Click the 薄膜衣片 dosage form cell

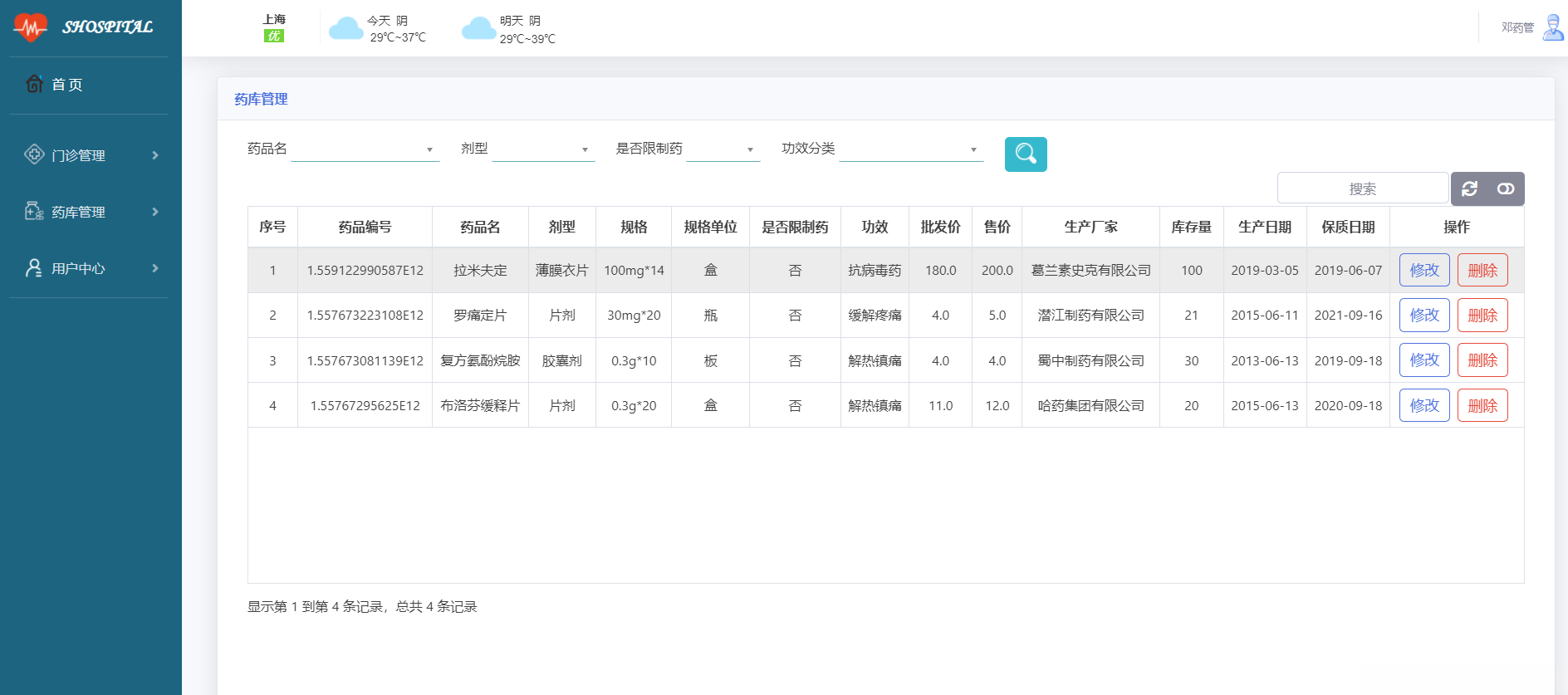coord(561,270)
